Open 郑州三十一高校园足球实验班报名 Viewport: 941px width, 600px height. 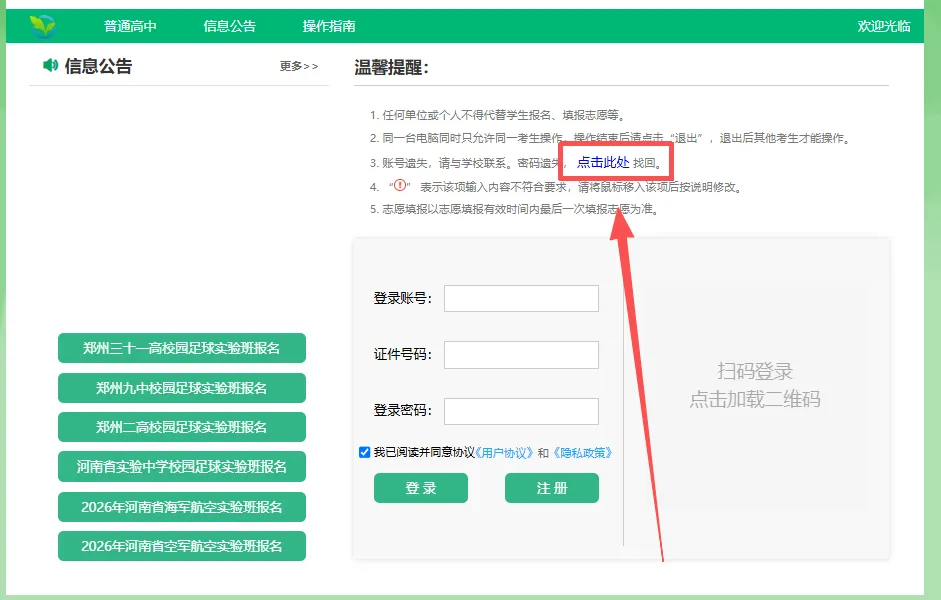pyautogui.click(x=182, y=348)
